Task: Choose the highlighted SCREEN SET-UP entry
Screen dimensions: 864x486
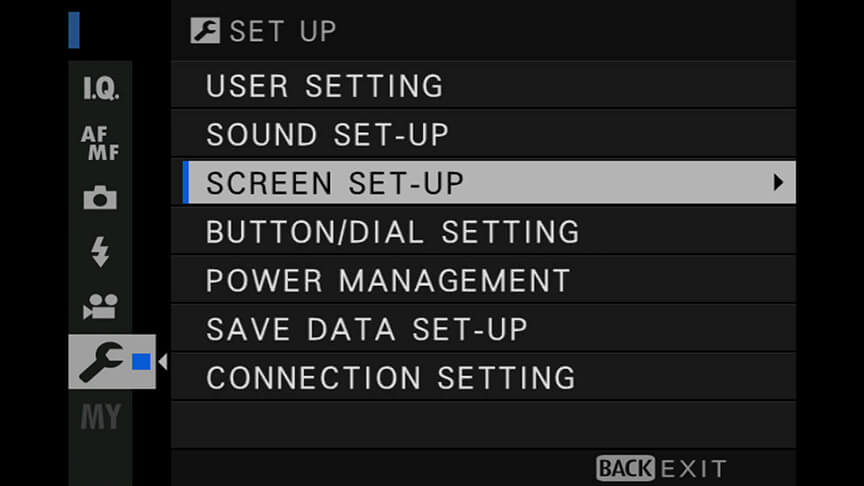Action: pos(335,183)
